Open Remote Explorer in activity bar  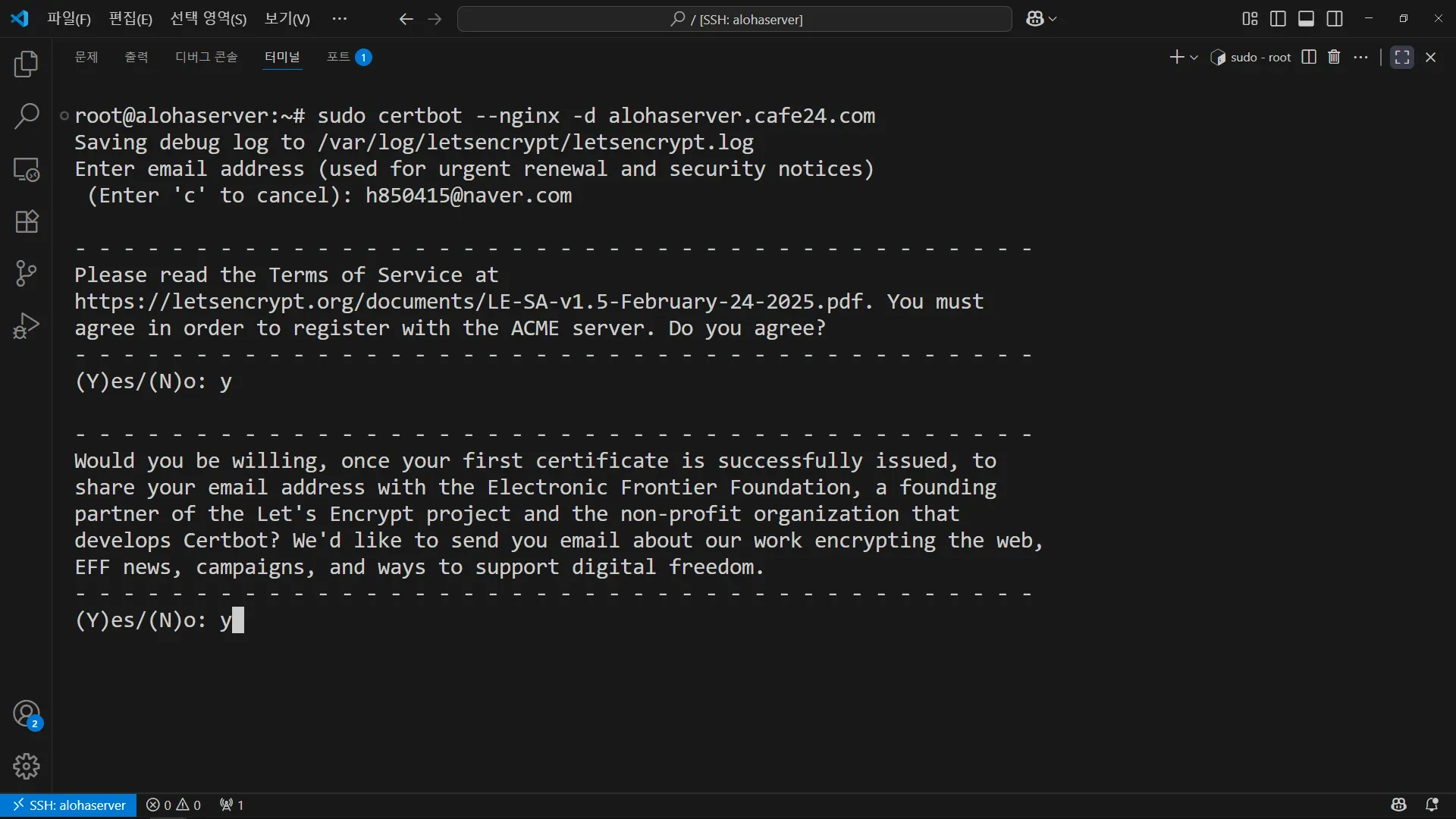click(x=27, y=169)
